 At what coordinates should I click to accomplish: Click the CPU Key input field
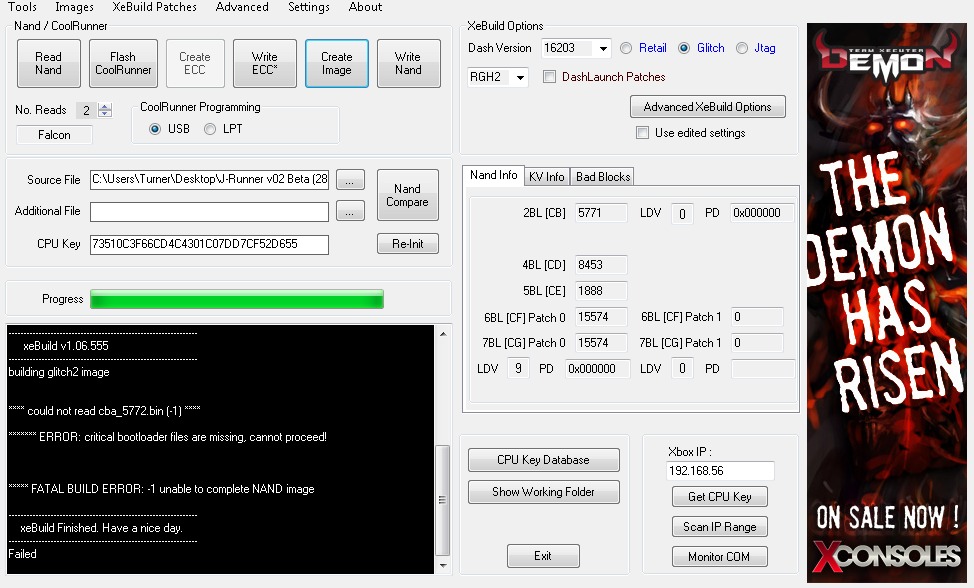click(209, 245)
